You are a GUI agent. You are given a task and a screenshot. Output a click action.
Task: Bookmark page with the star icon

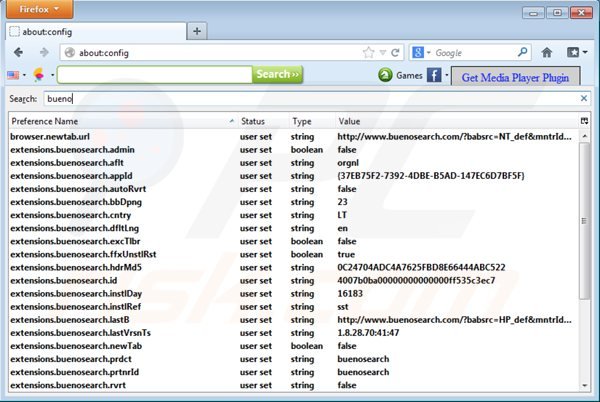pyautogui.click(x=368, y=52)
